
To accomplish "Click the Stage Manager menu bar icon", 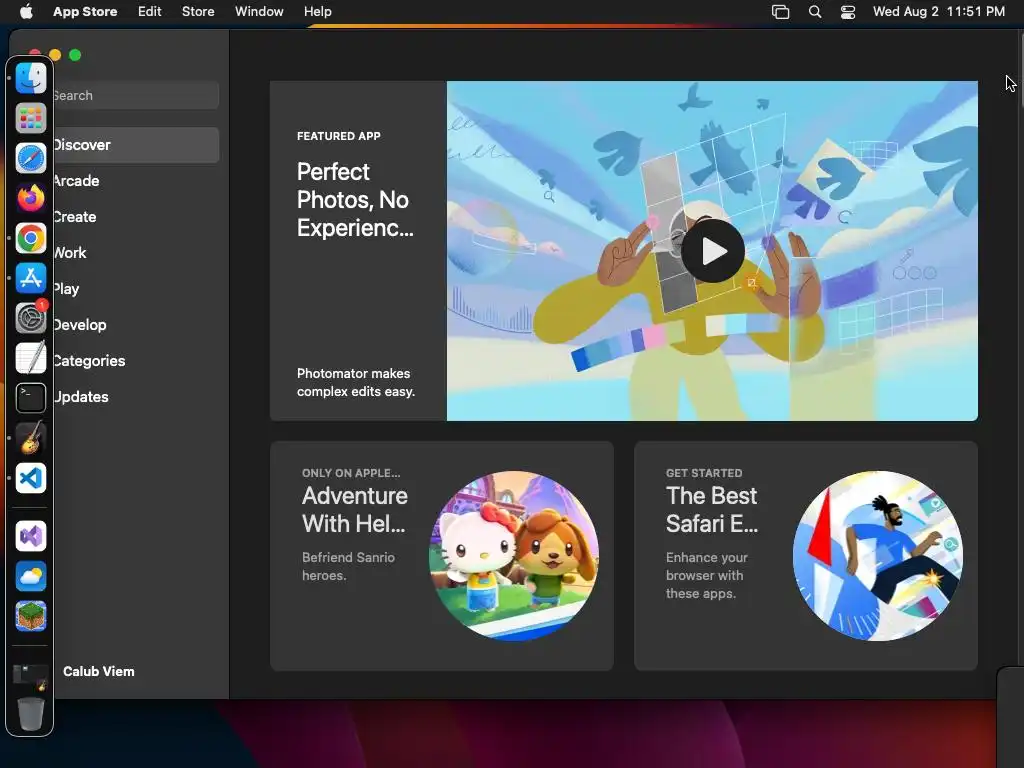I will tap(780, 12).
